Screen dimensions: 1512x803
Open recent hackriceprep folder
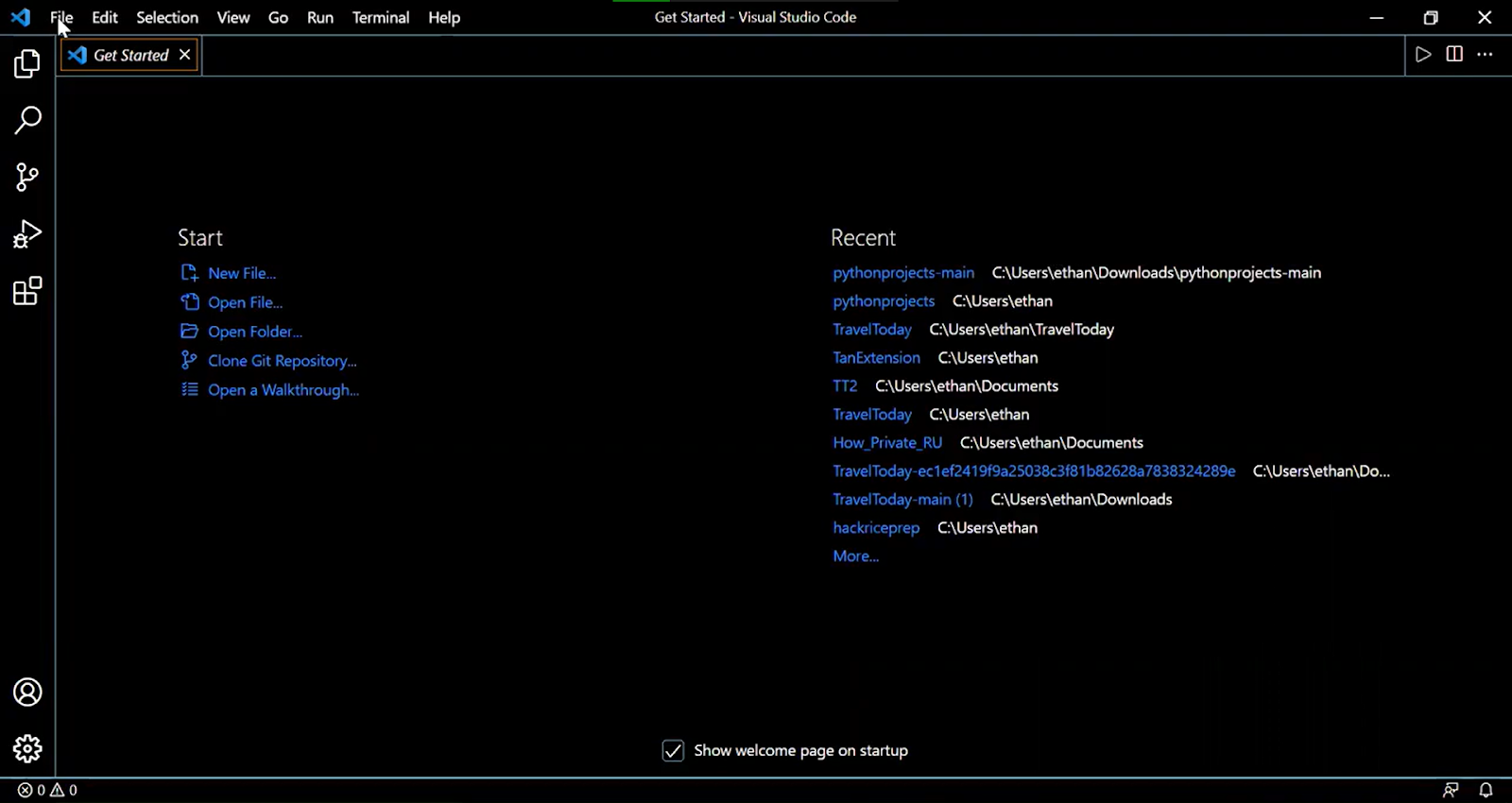pos(876,528)
